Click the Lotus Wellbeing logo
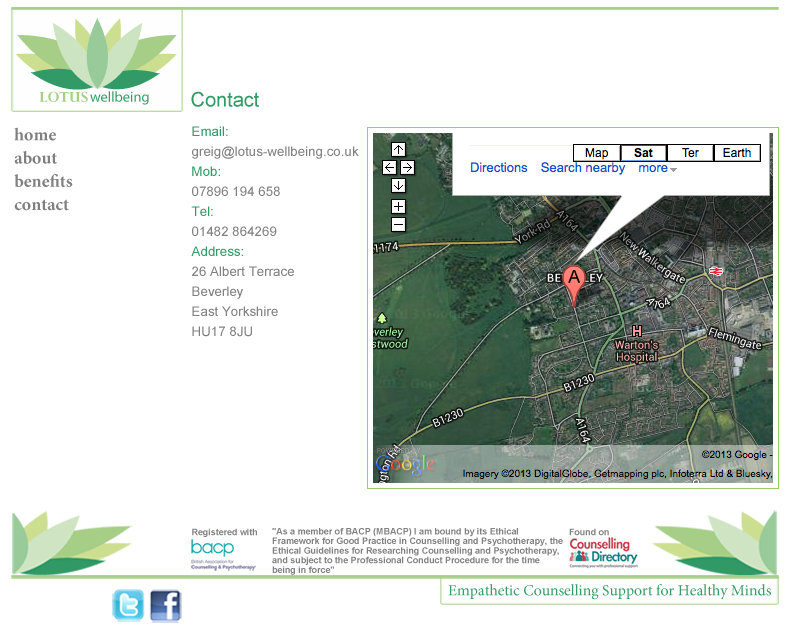Screen dimensions: 788x629 (x=96, y=60)
